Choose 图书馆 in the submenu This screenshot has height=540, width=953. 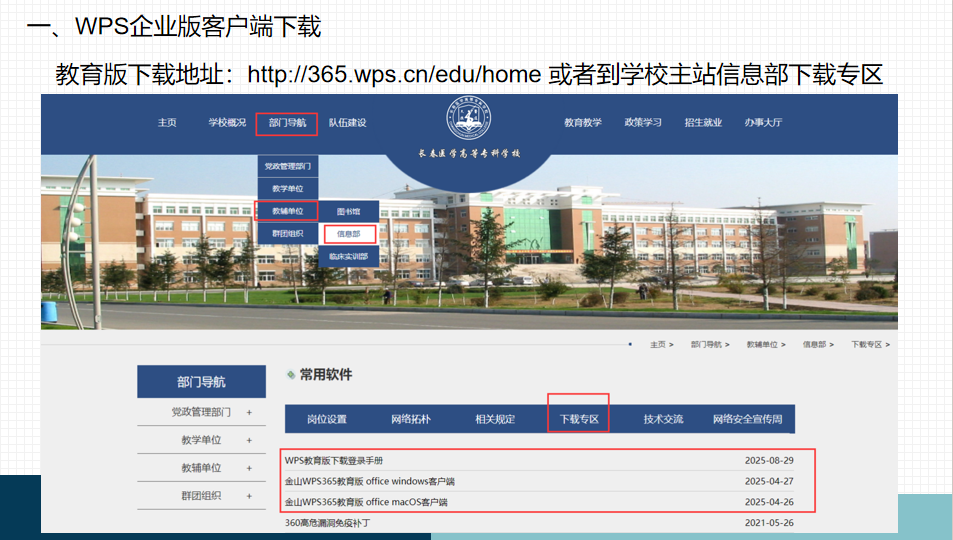tap(349, 212)
